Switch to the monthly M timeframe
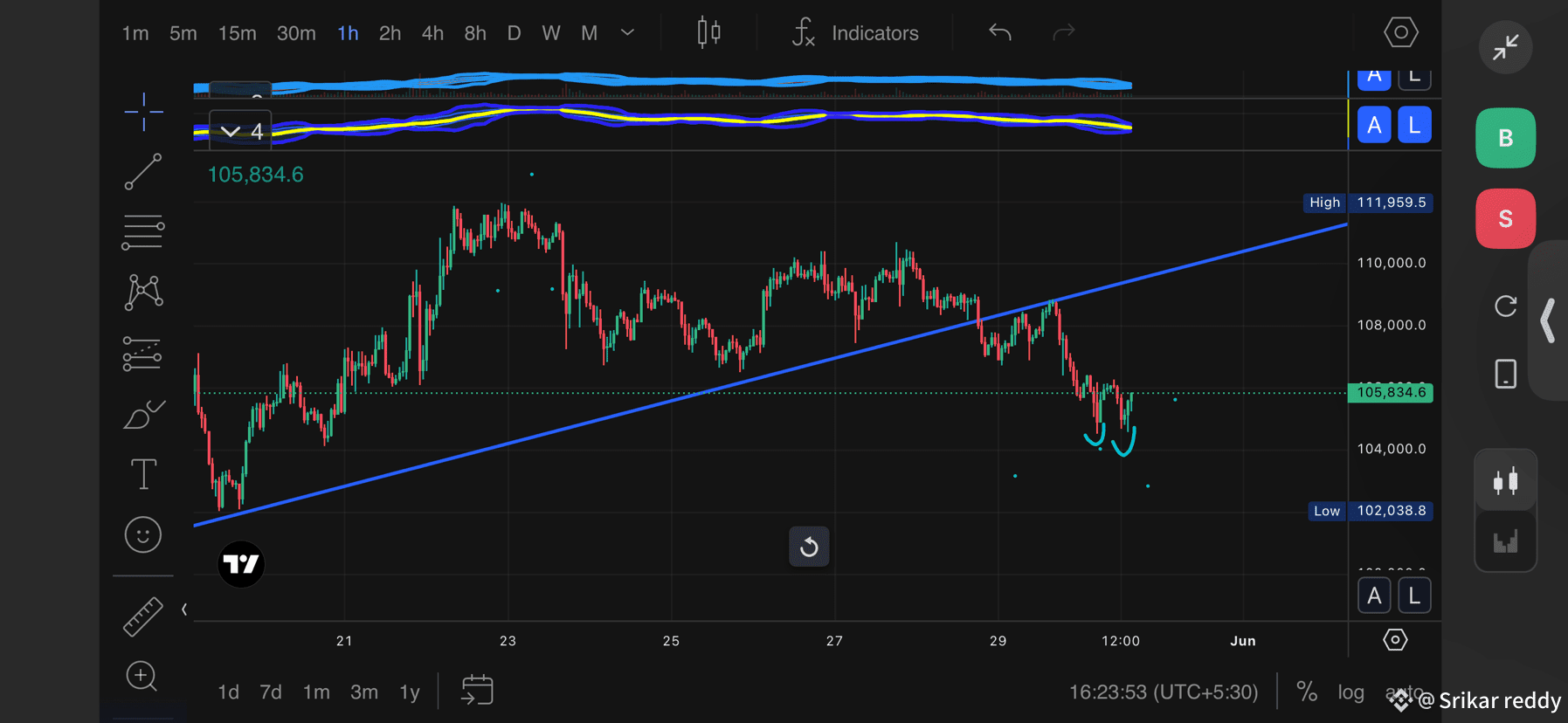Image resolution: width=1568 pixels, height=723 pixels. coord(590,33)
